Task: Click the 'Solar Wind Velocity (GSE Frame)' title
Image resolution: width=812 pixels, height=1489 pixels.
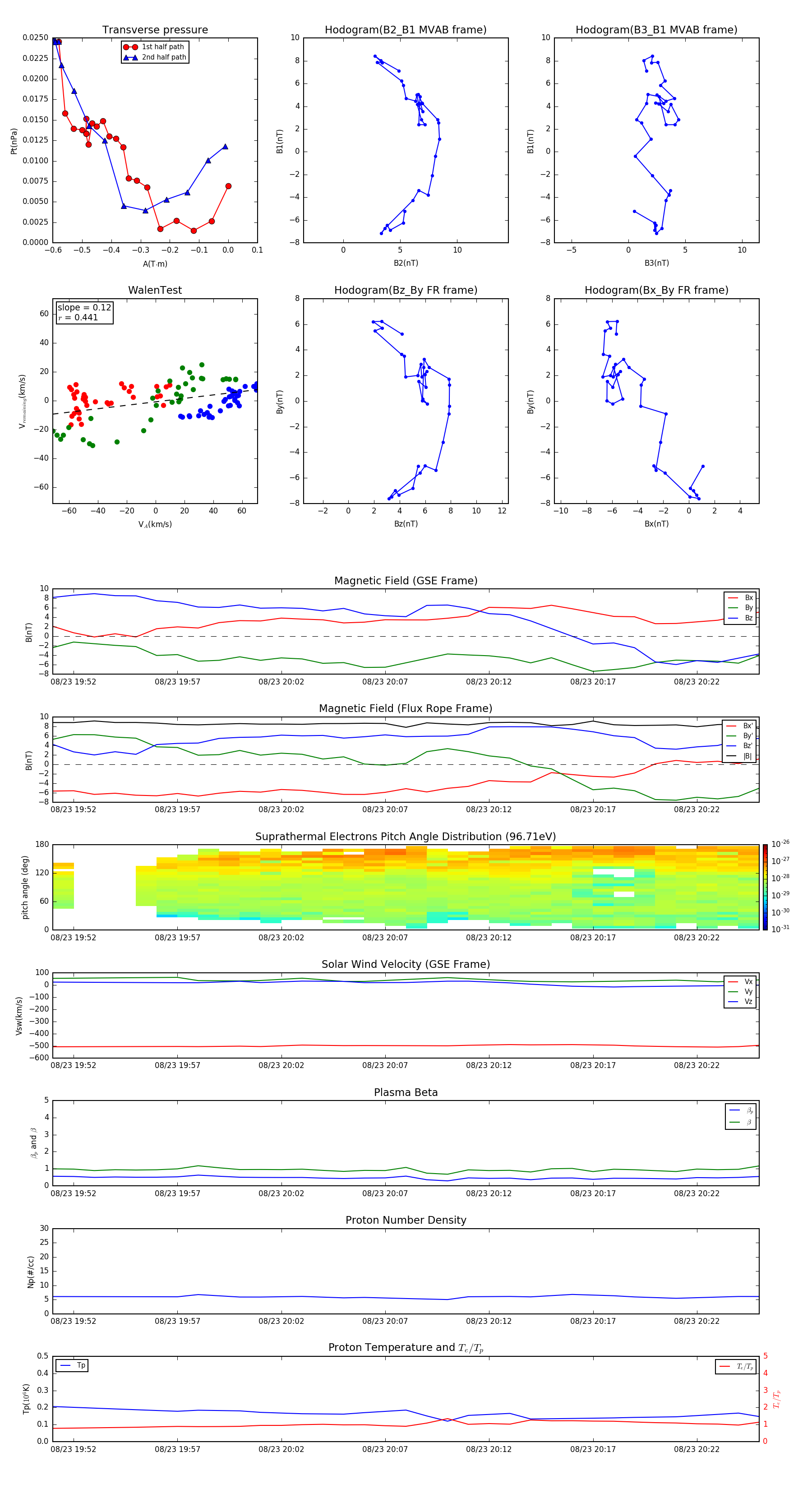Action: pyautogui.click(x=406, y=965)
